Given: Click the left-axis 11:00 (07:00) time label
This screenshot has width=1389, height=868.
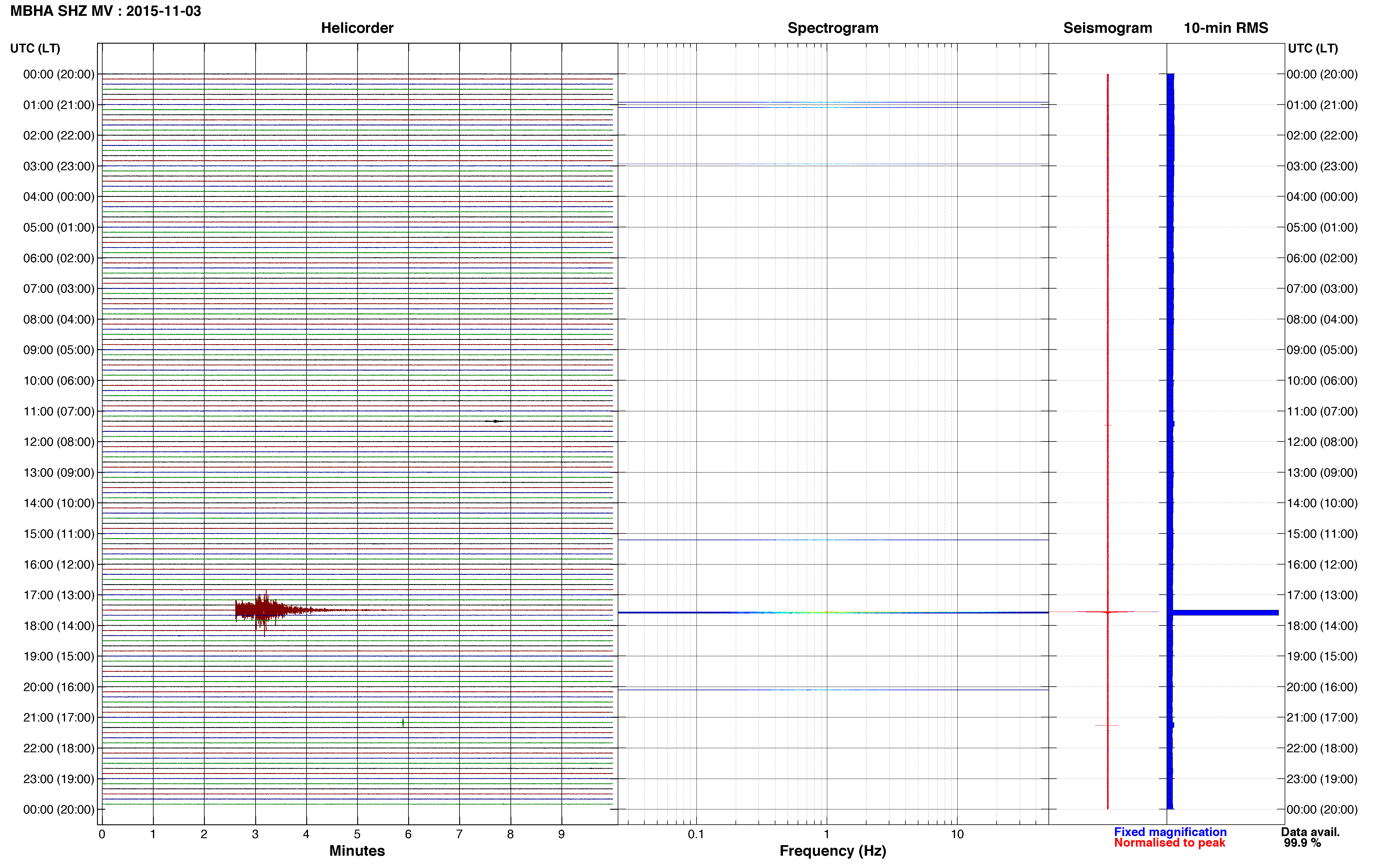Looking at the screenshot, I should (59, 412).
